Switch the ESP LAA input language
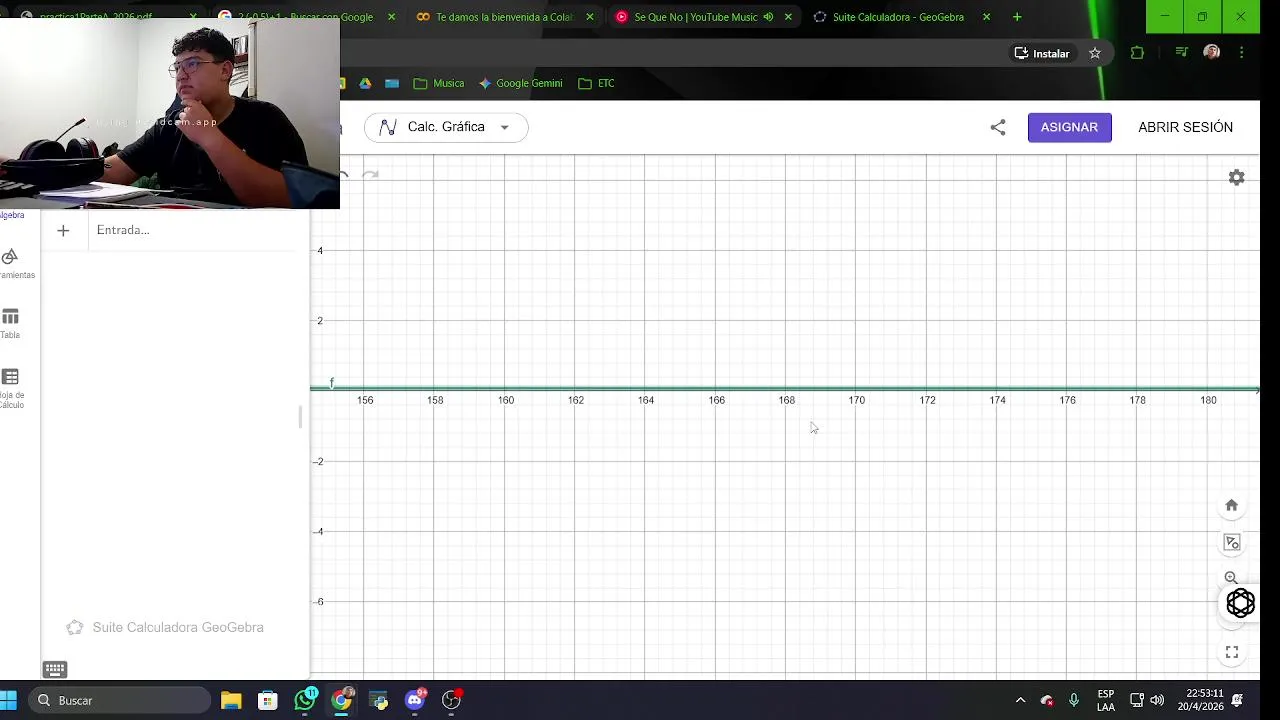This screenshot has width=1280, height=720. pos(1105,700)
